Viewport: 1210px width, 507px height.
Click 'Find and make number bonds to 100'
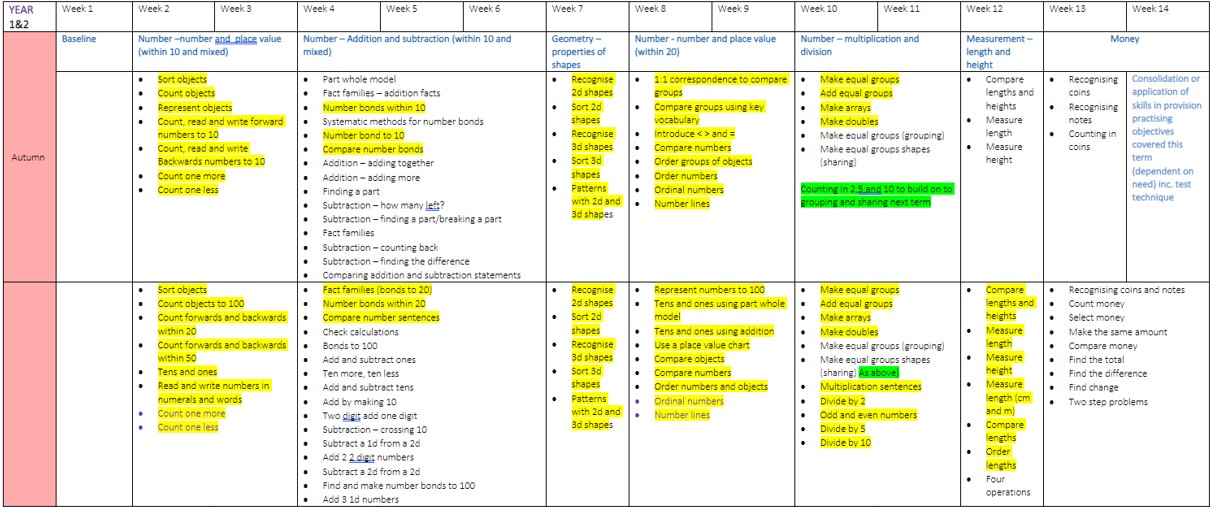398,486
